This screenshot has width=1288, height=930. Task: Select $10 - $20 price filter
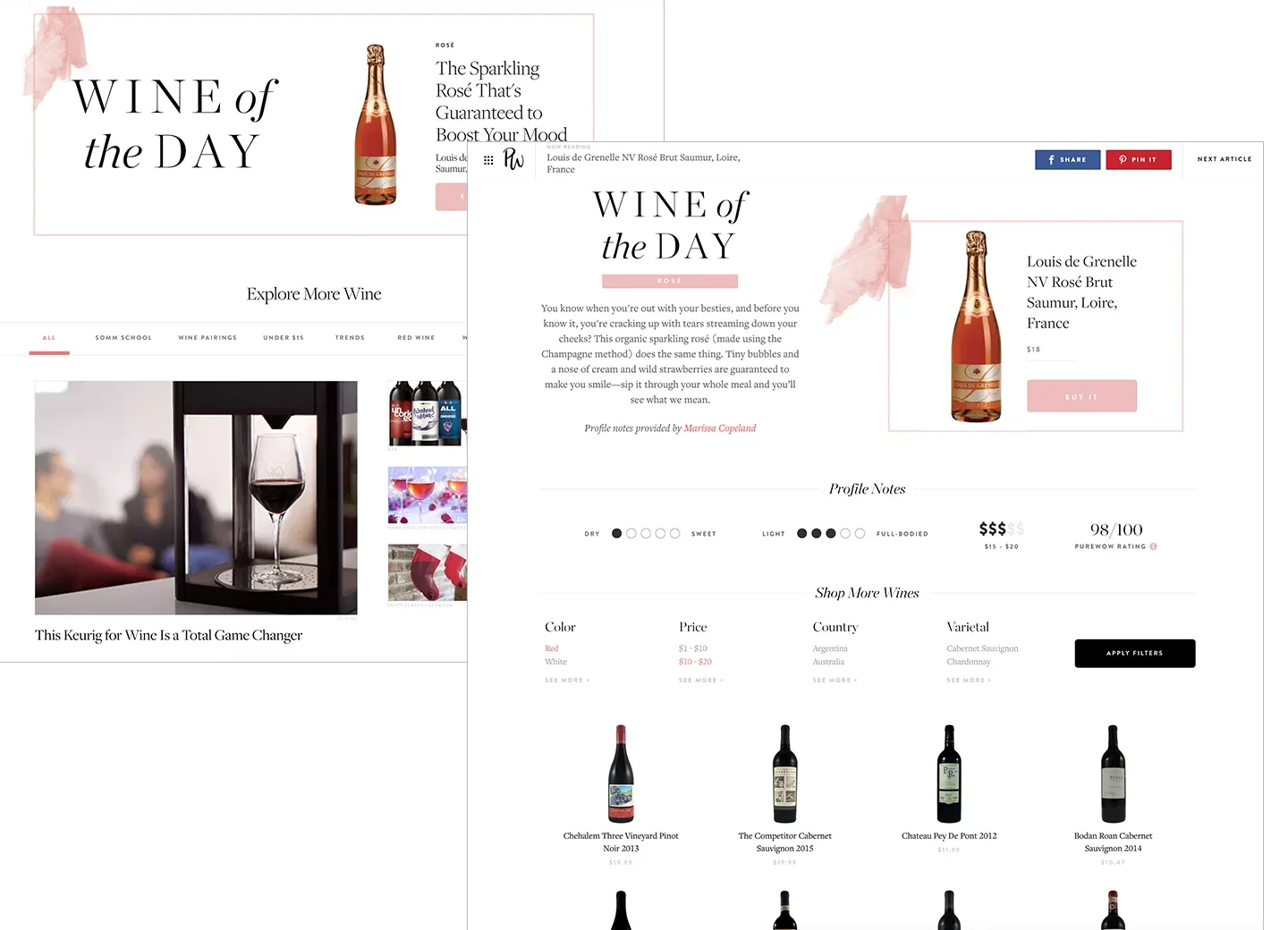point(695,662)
